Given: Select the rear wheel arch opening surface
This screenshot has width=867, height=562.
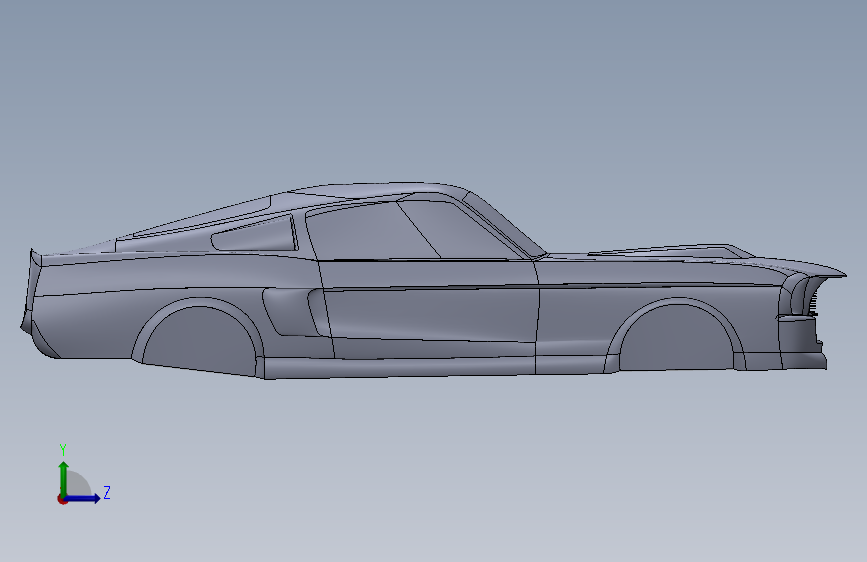Looking at the screenshot, I should tap(199, 342).
